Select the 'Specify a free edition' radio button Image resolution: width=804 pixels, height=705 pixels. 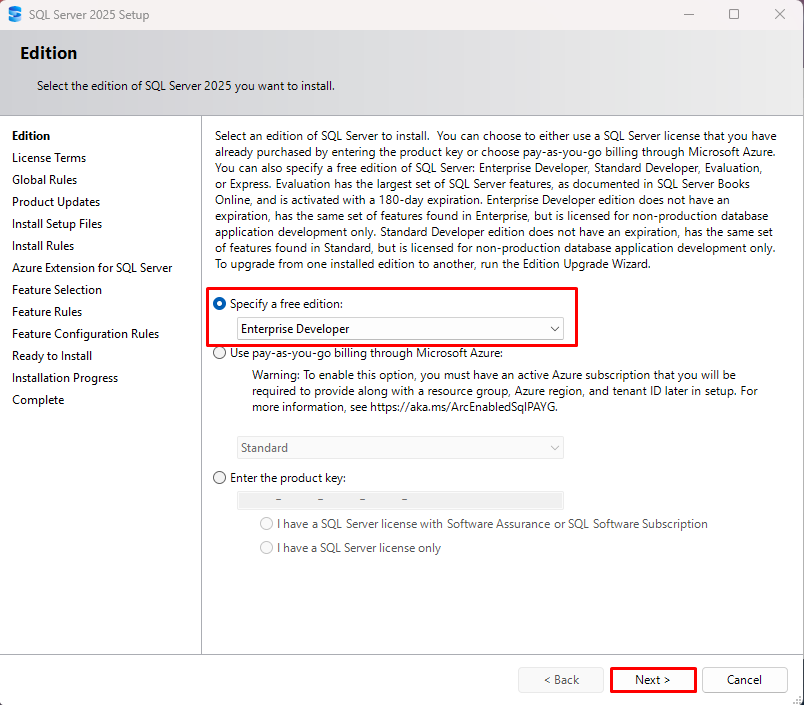click(219, 304)
